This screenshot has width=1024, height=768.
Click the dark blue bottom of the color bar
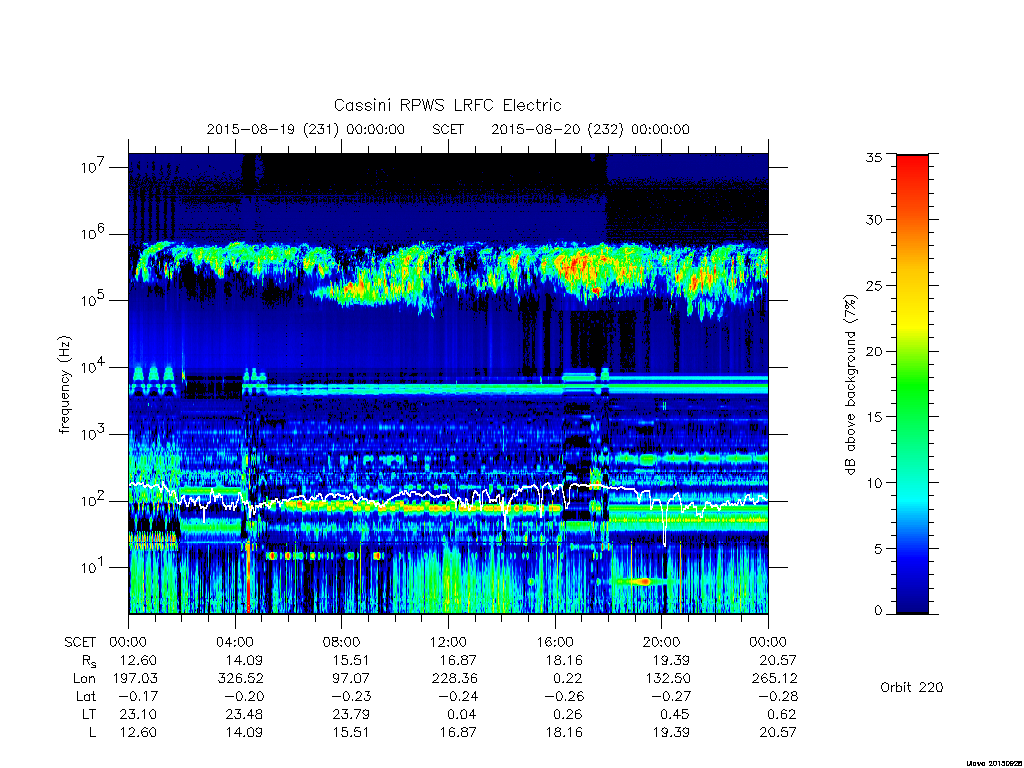coord(912,604)
